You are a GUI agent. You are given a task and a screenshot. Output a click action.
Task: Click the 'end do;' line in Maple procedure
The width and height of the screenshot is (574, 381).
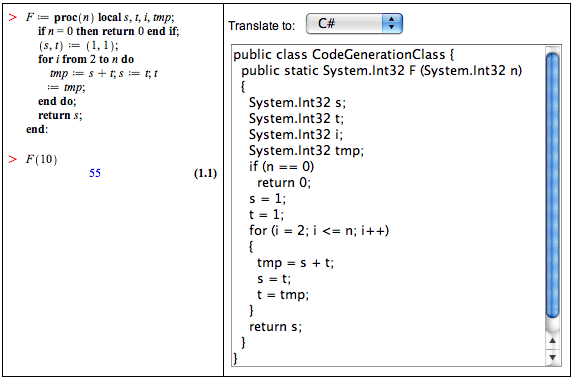click(x=57, y=101)
